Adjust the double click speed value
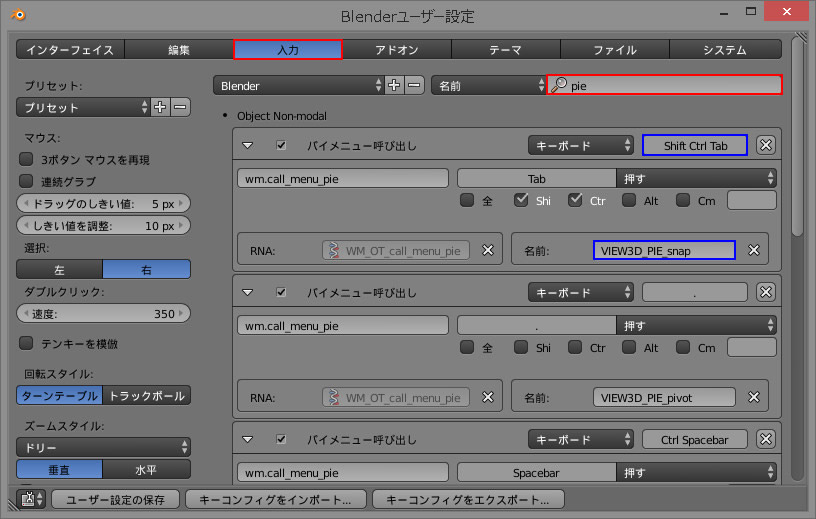Screen dimensions: 816x519 (104, 313)
